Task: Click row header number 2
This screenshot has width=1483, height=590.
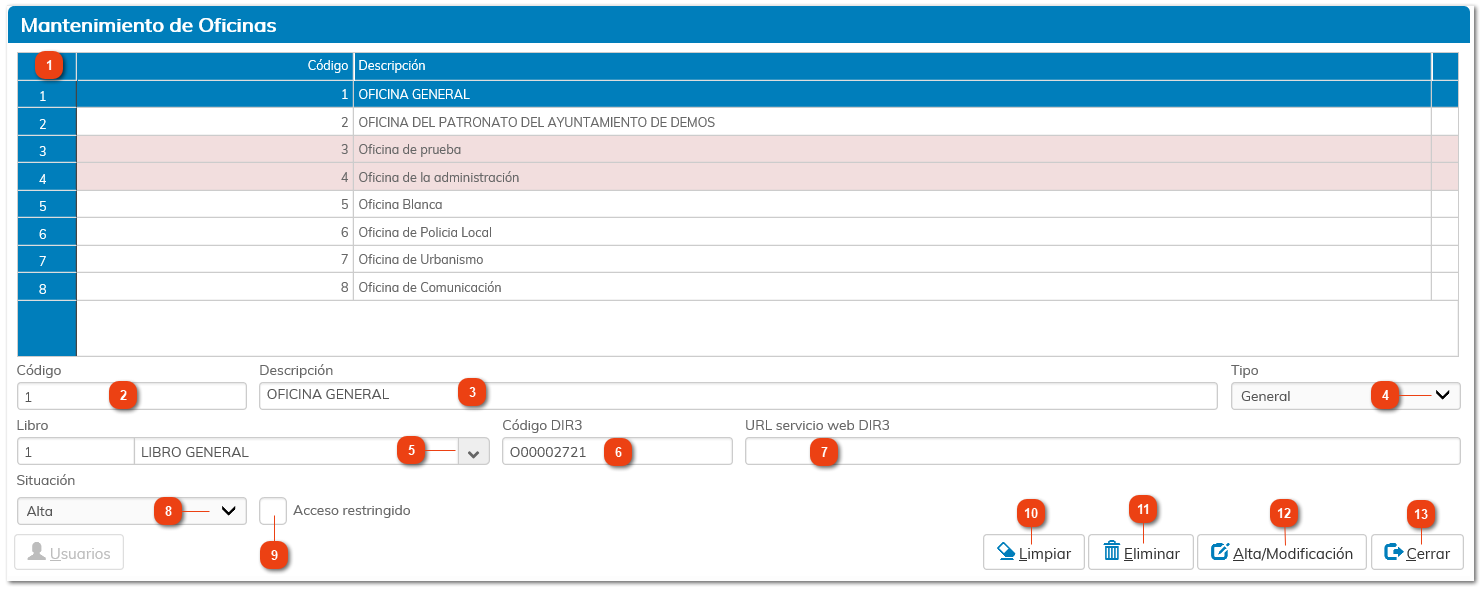Action: [x=47, y=123]
